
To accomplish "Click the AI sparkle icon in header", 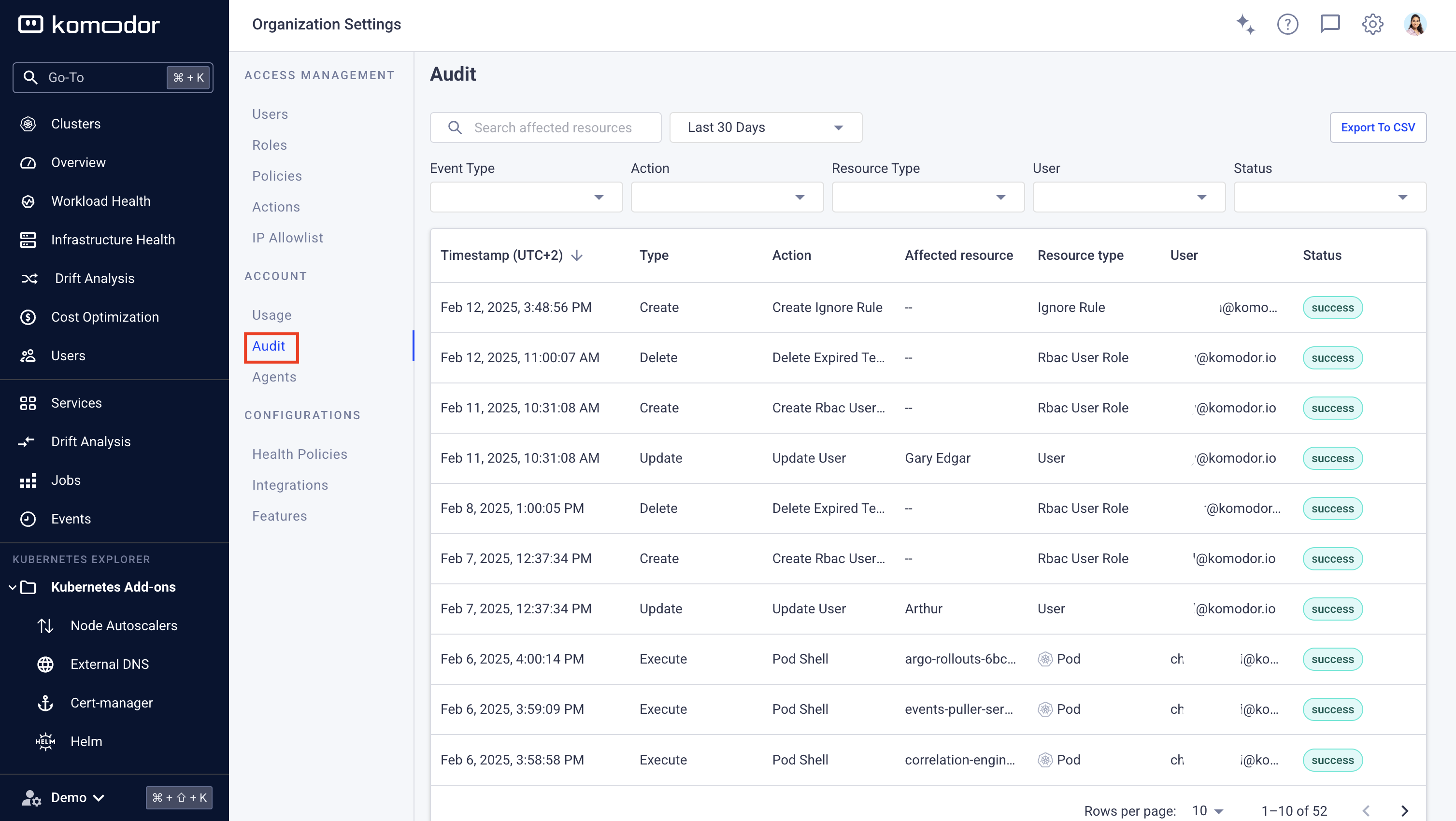I will [x=1245, y=24].
